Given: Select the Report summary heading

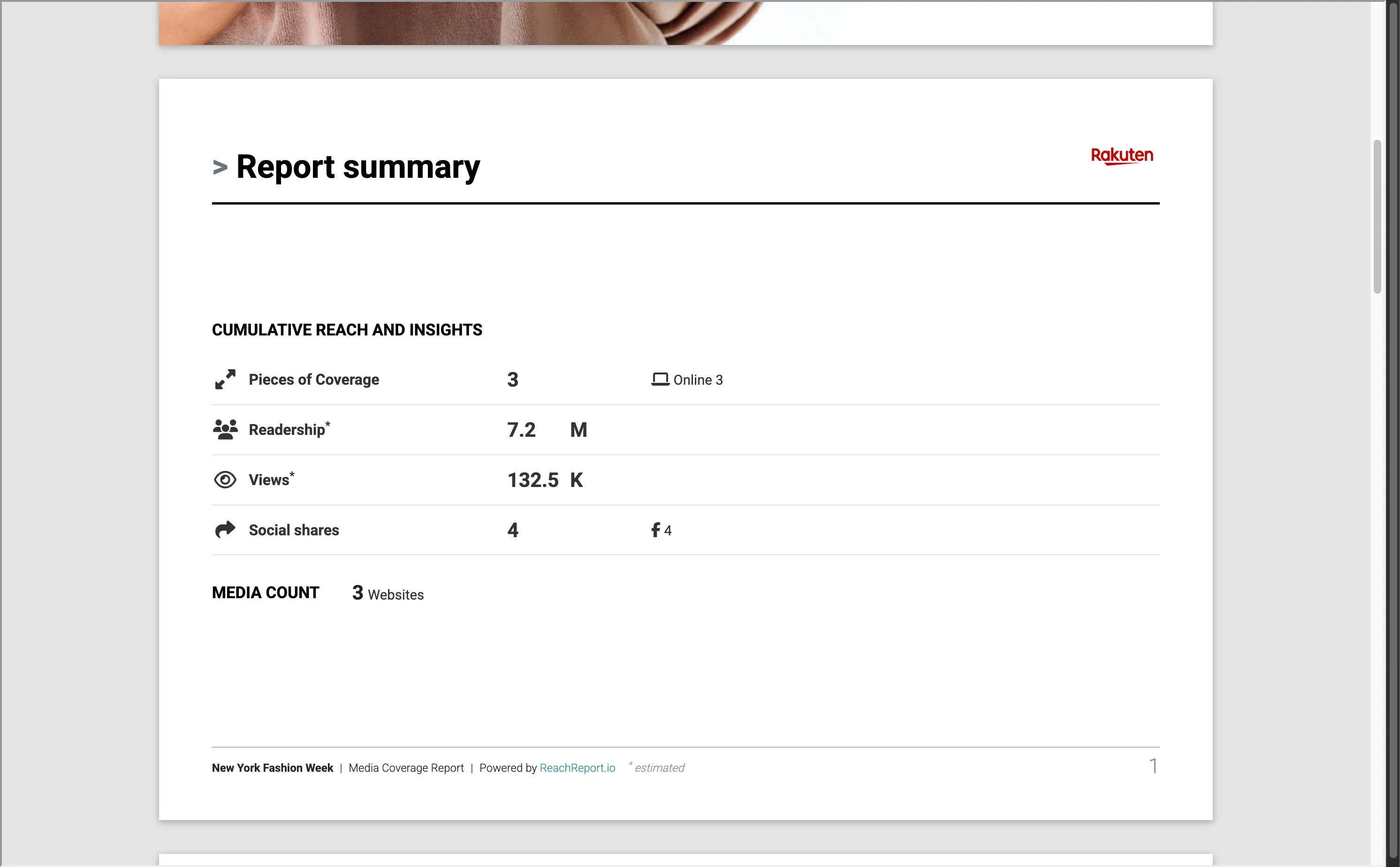Looking at the screenshot, I should pyautogui.click(x=358, y=166).
